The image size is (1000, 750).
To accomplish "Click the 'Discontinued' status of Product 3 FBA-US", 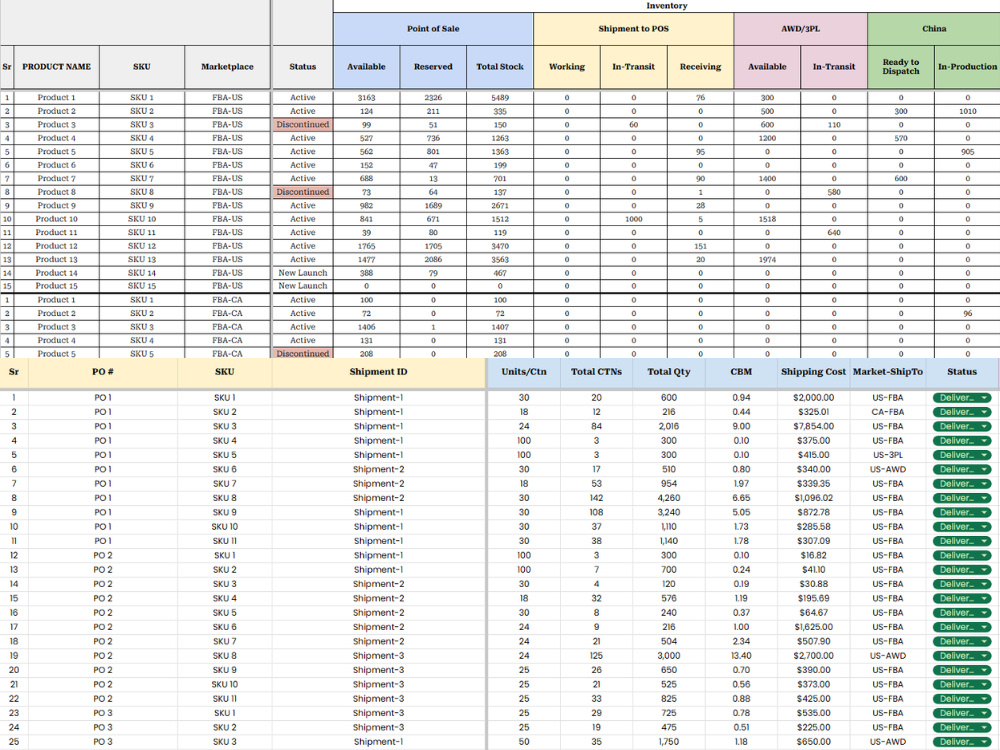I will pyautogui.click(x=303, y=124).
